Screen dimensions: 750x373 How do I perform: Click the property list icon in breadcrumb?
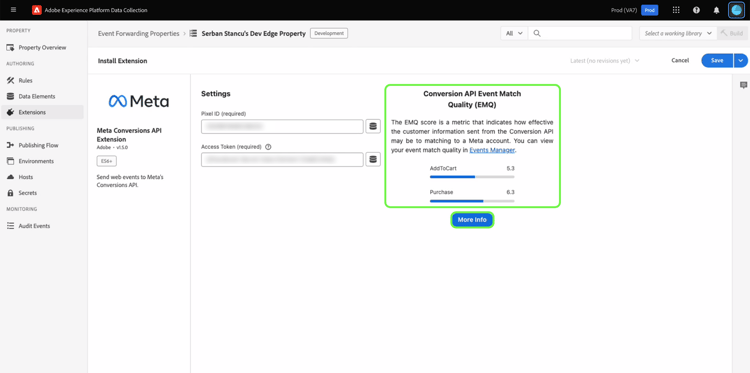(x=193, y=33)
